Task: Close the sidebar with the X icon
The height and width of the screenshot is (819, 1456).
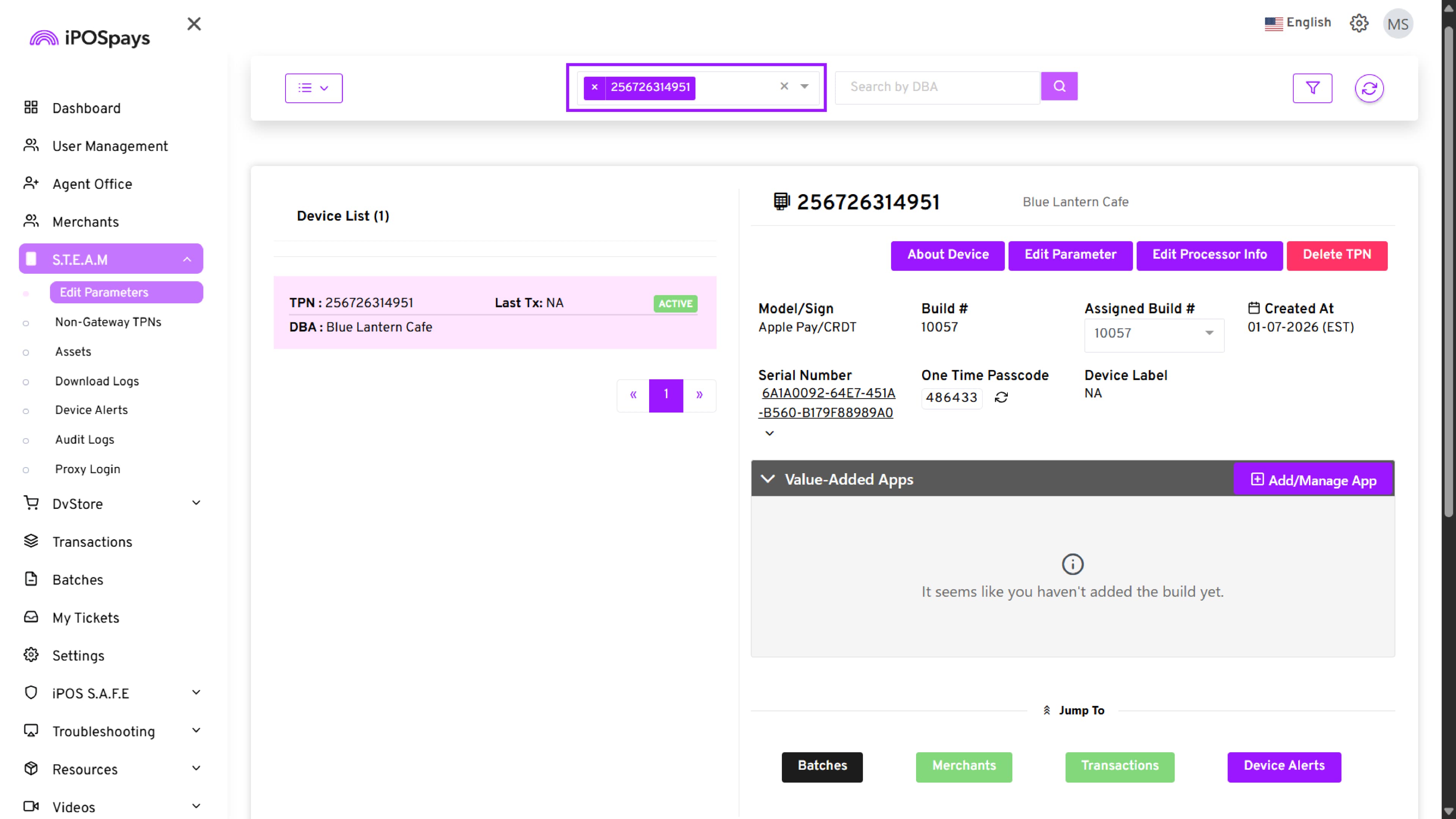Action: (x=194, y=24)
